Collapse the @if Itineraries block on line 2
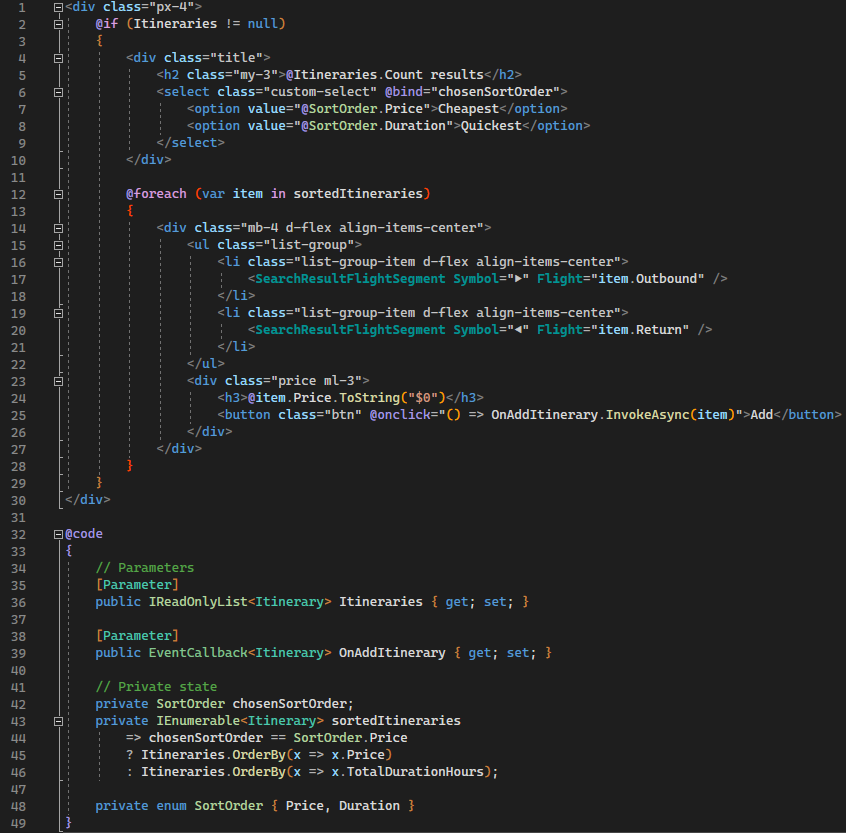Screen dimensions: 846x833 point(58,23)
